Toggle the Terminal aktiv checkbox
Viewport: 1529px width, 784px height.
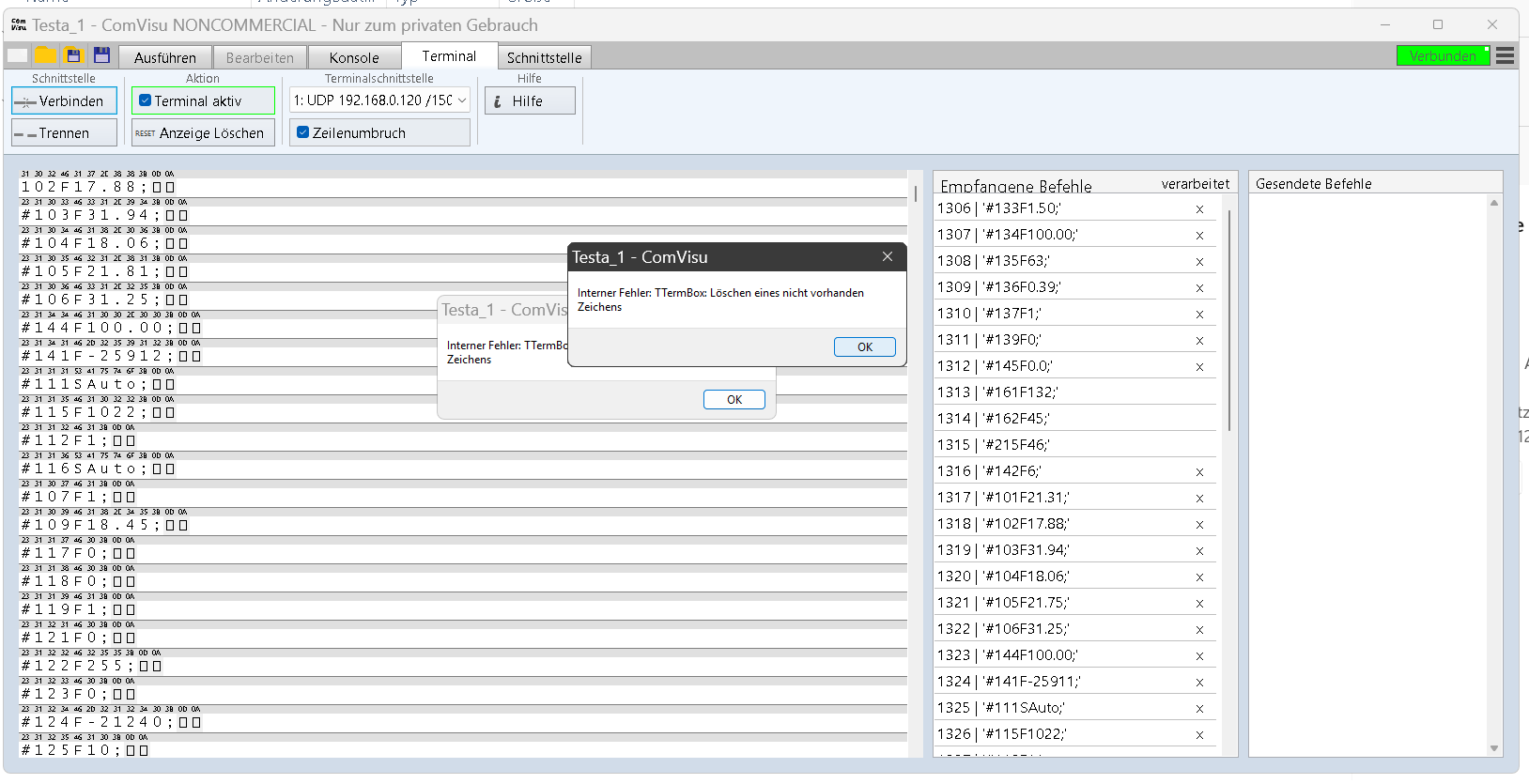(x=146, y=100)
